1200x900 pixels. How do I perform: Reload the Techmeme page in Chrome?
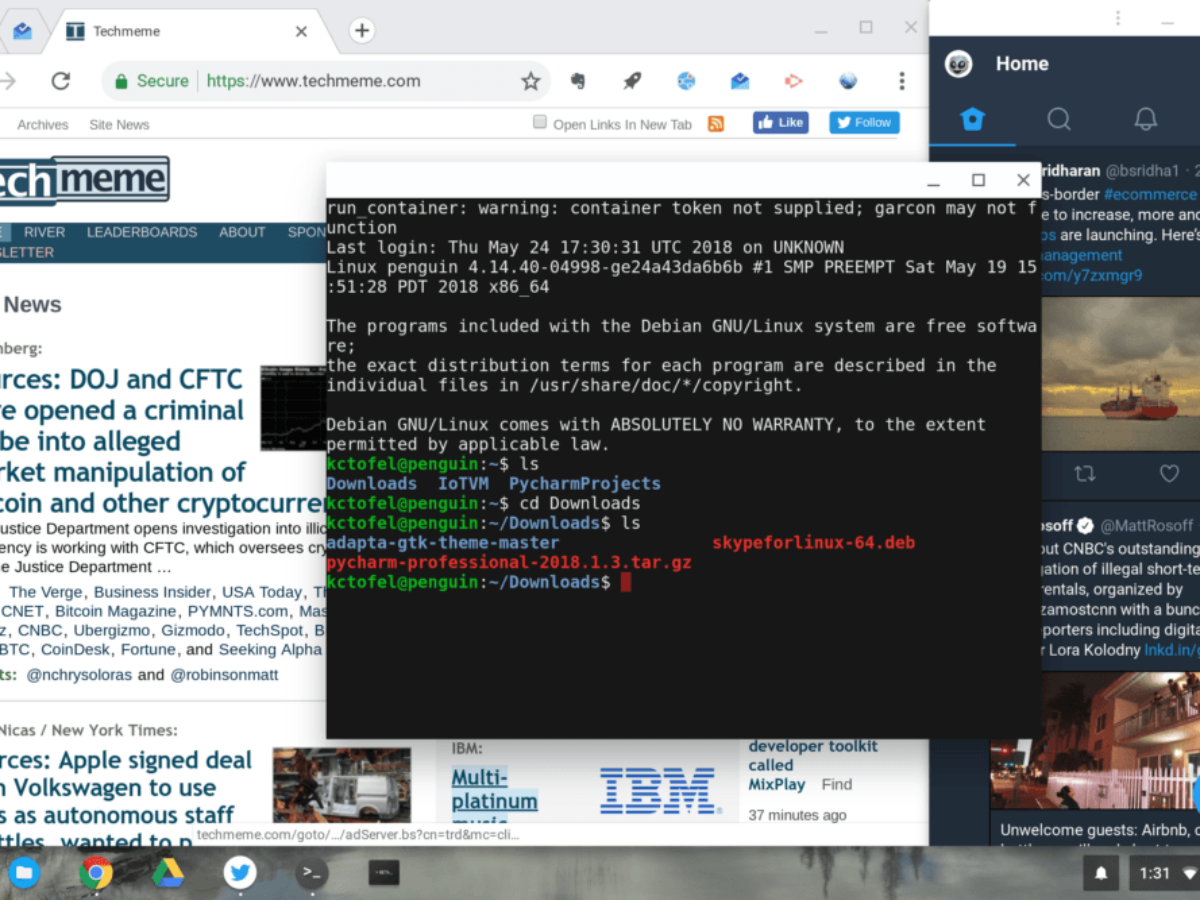point(61,81)
